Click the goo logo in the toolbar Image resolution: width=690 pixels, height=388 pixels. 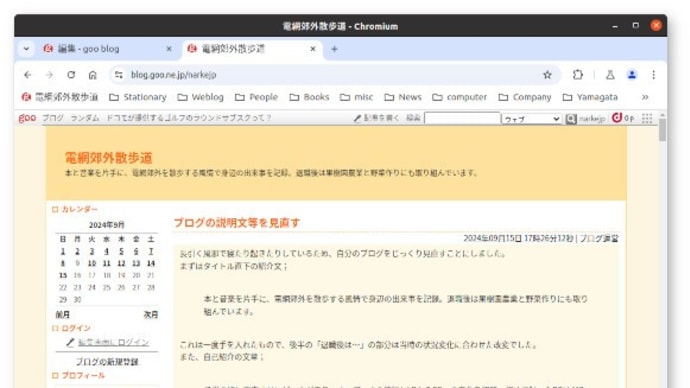pyautogui.click(x=27, y=118)
